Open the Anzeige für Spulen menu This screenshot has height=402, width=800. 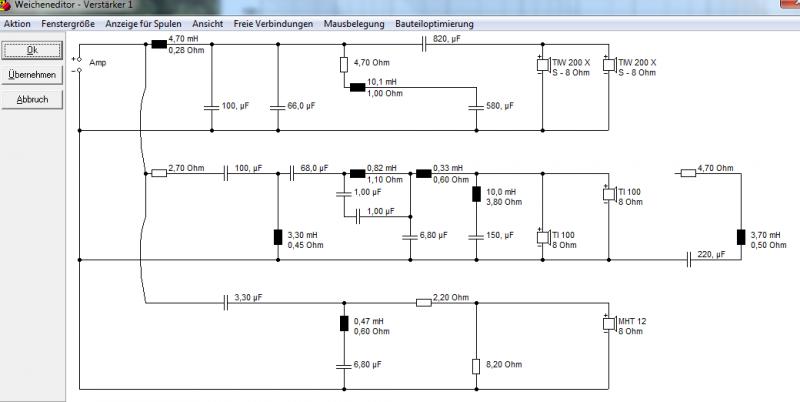pyautogui.click(x=143, y=24)
